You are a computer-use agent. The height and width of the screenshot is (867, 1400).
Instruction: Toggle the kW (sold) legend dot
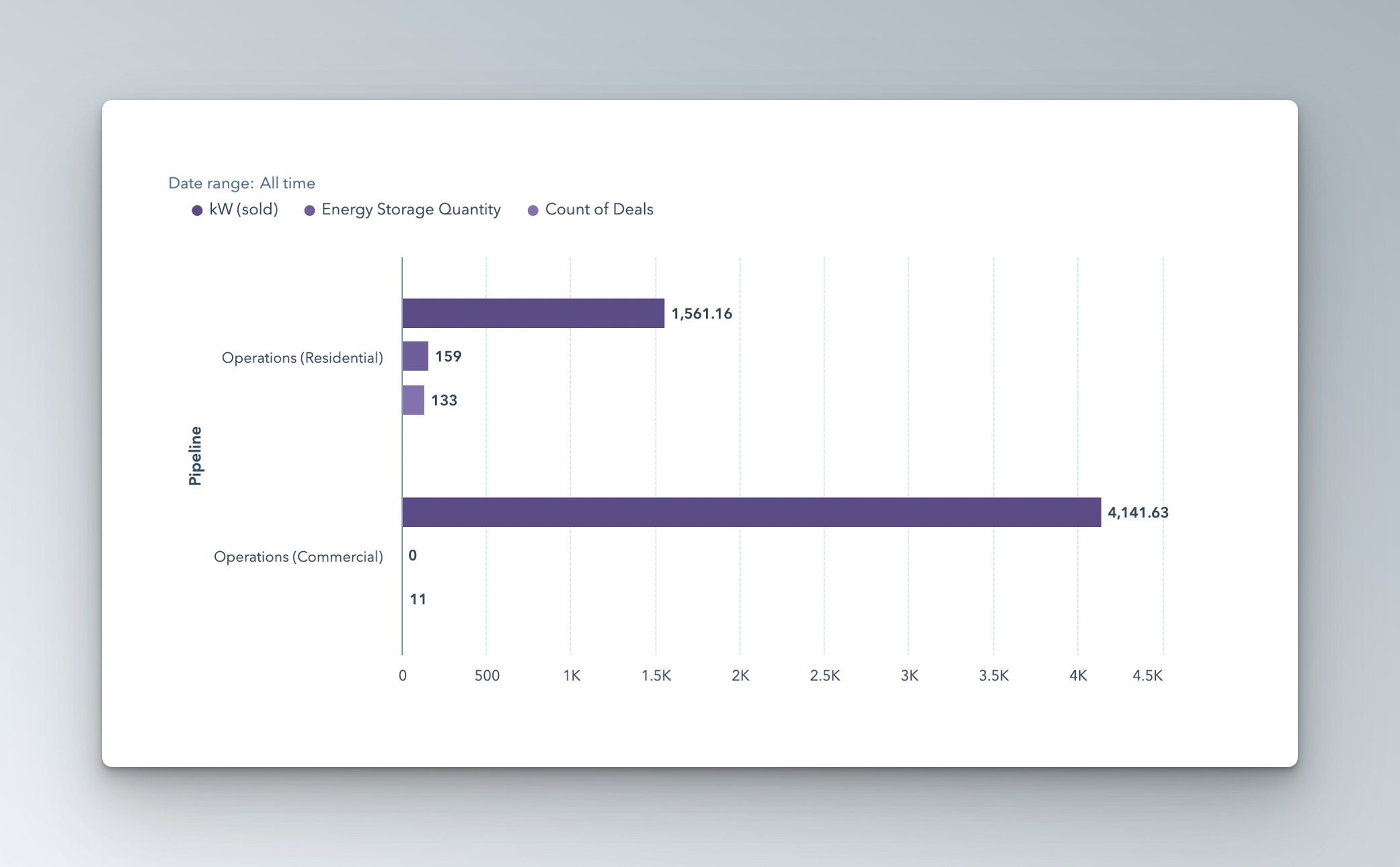[x=197, y=210]
